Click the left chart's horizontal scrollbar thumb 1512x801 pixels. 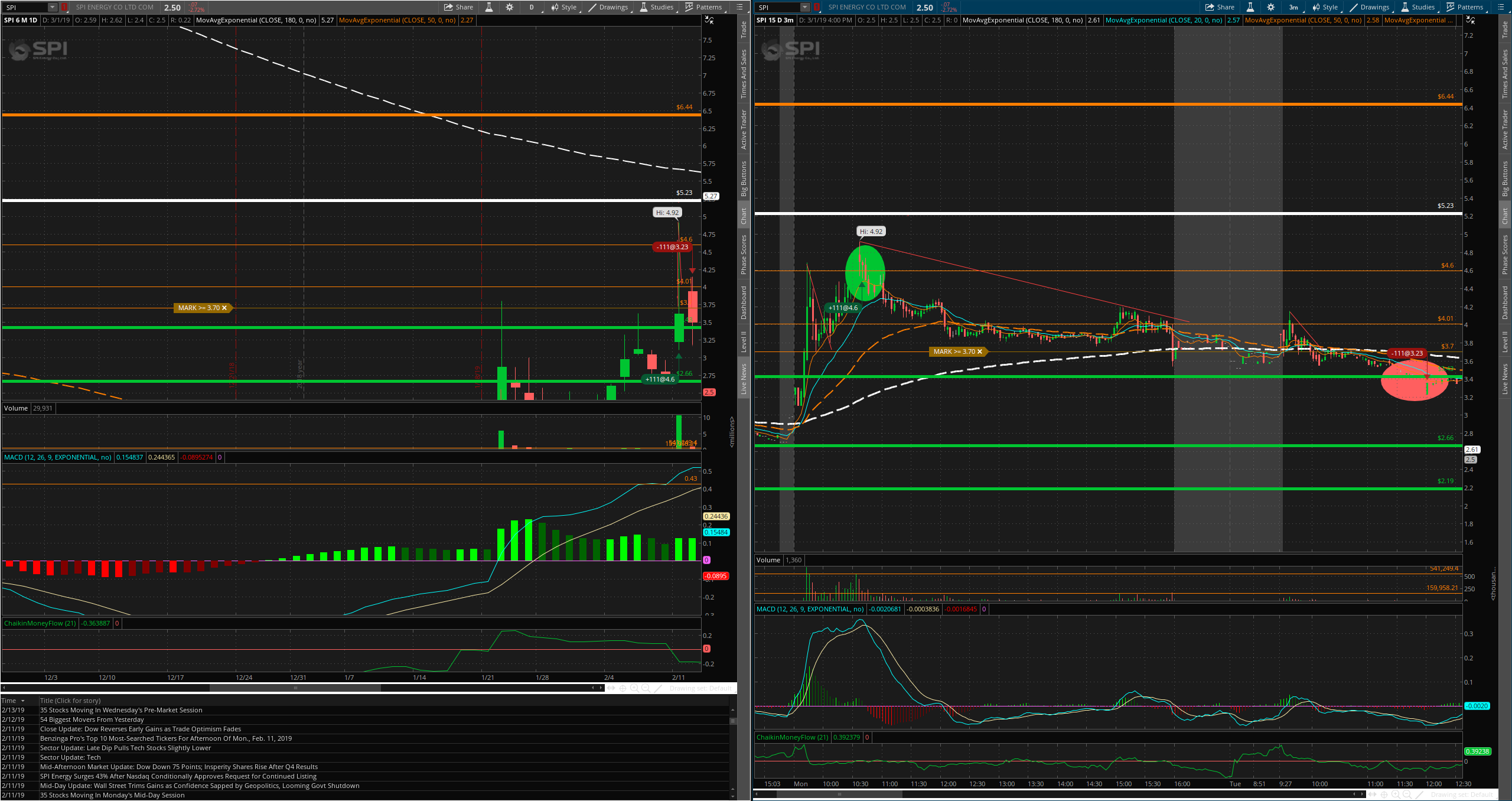pyautogui.click(x=295, y=688)
